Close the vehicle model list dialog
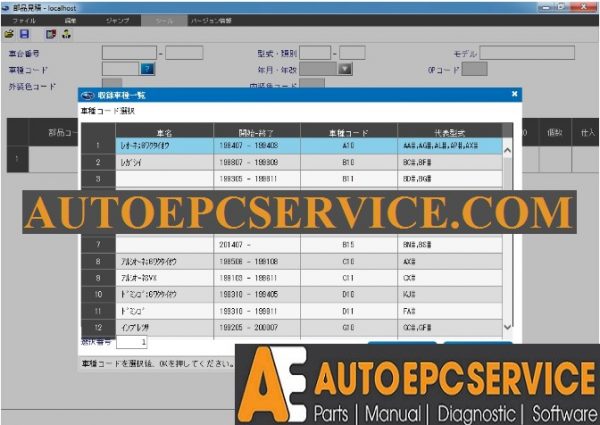The height and width of the screenshot is (425, 600). [515, 94]
